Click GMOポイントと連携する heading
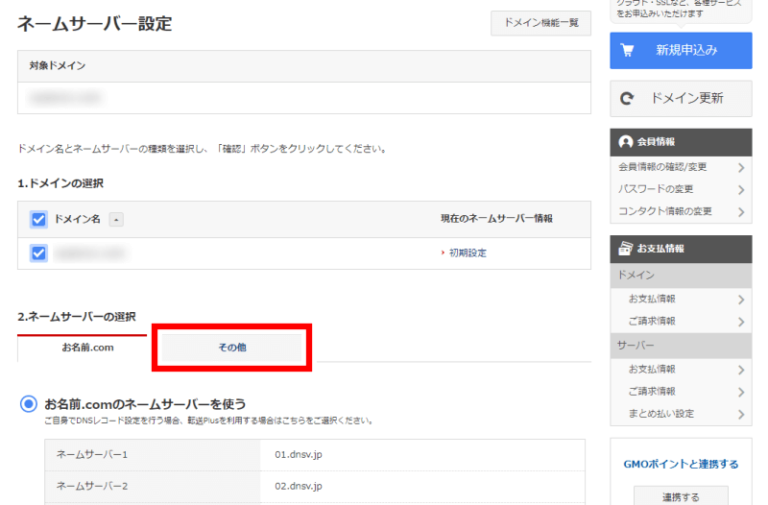 [x=680, y=464]
